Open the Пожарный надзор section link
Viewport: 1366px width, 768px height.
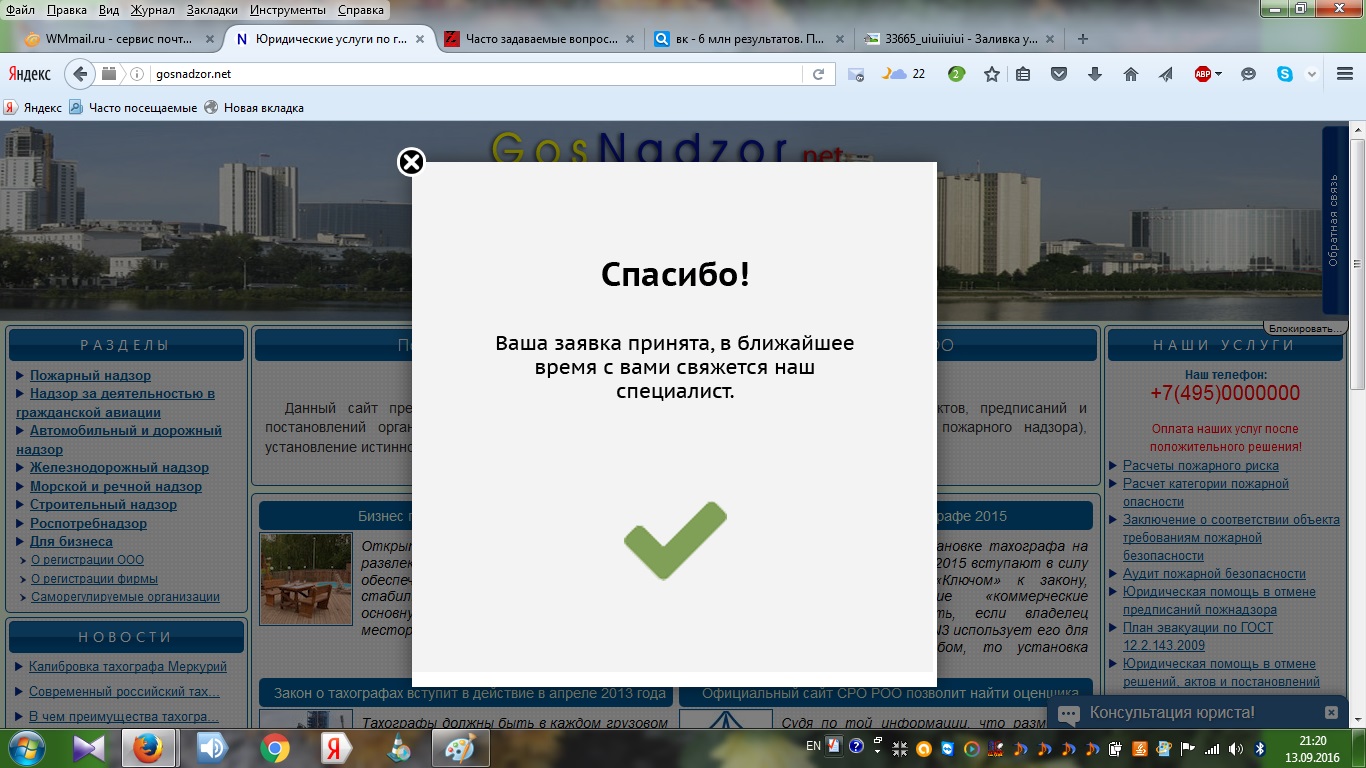tap(90, 375)
